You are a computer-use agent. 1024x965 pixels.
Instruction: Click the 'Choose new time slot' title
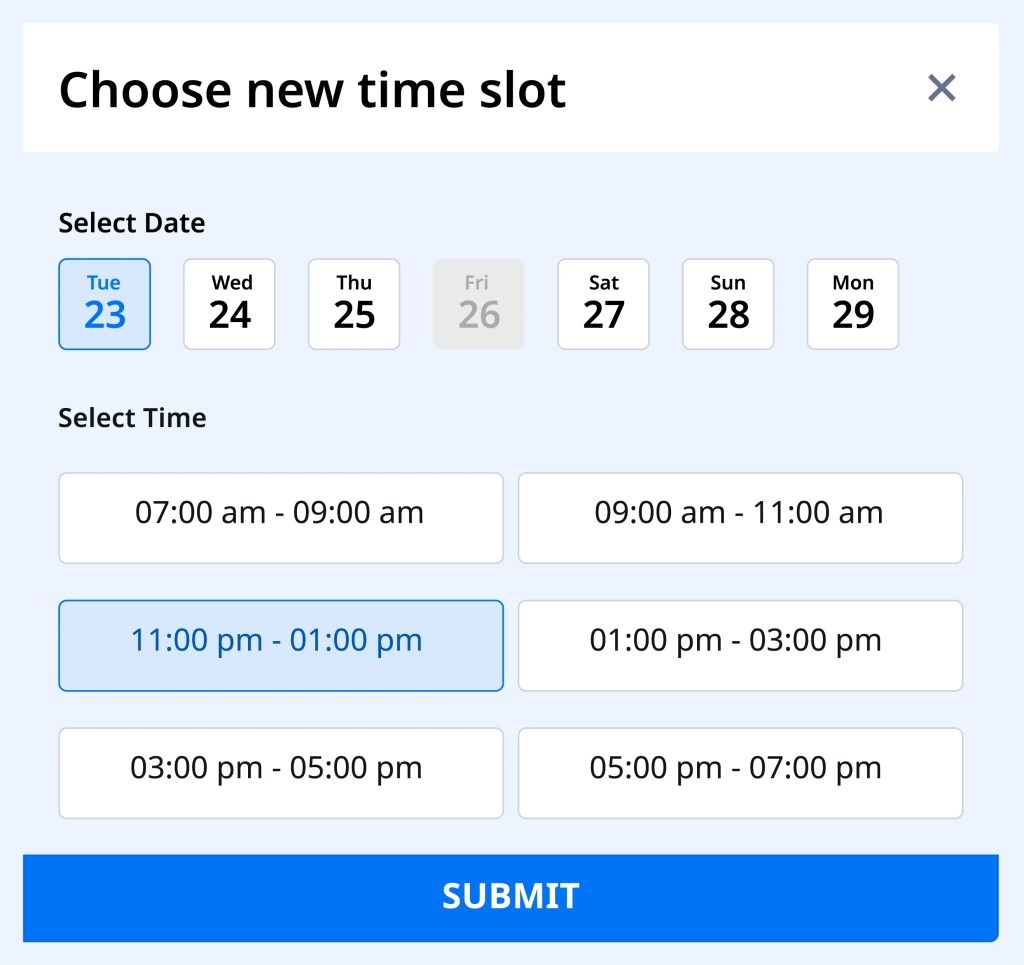(x=312, y=90)
